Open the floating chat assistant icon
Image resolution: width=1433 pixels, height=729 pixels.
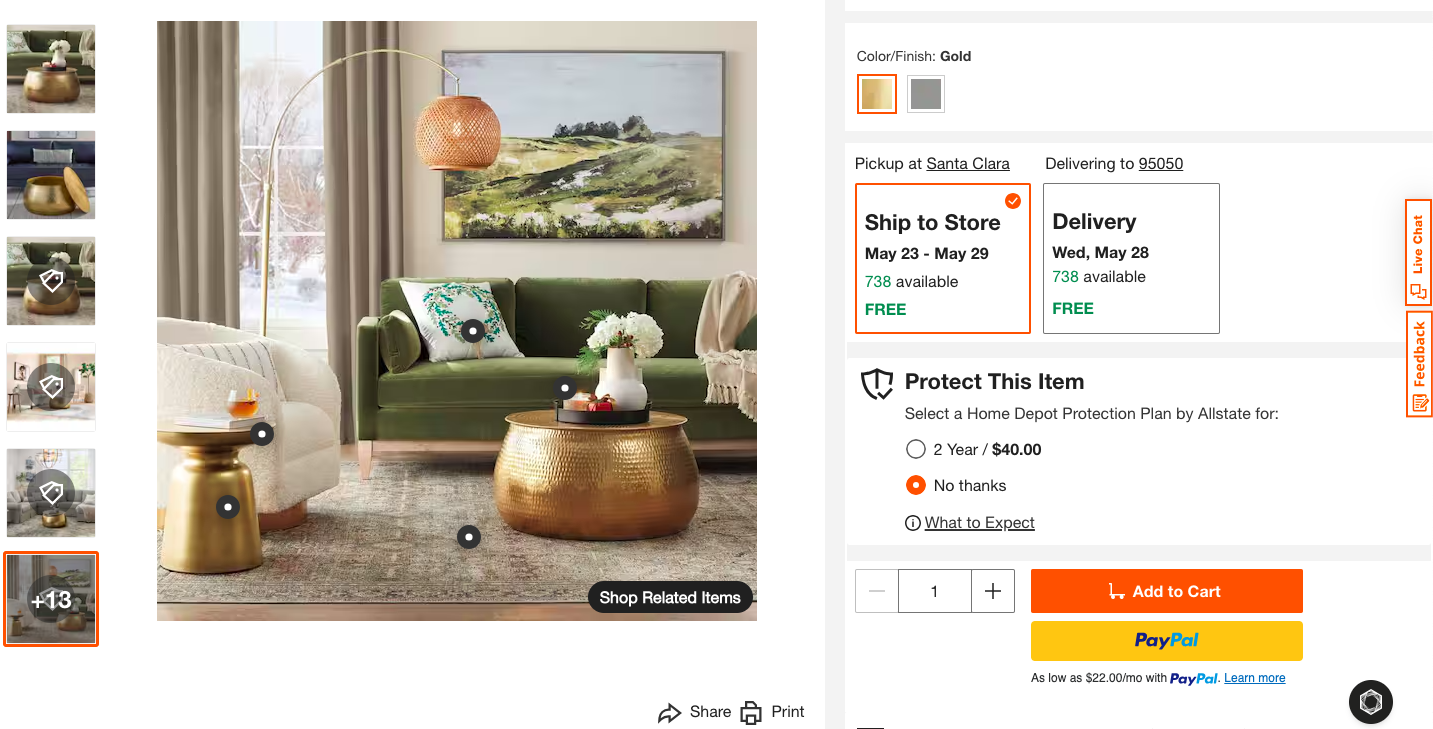[x=1370, y=702]
